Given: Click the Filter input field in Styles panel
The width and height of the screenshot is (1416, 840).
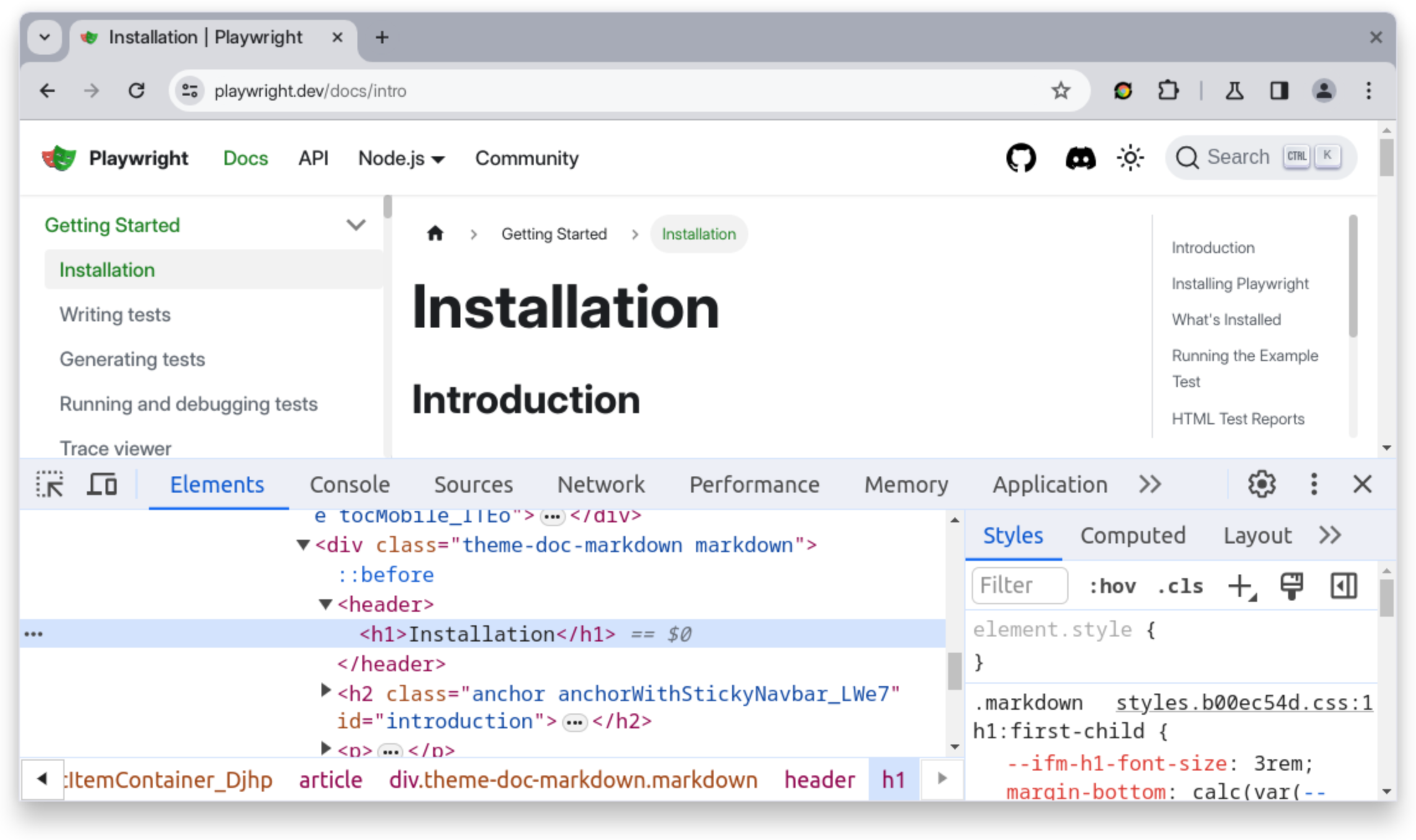Looking at the screenshot, I should 1019,585.
